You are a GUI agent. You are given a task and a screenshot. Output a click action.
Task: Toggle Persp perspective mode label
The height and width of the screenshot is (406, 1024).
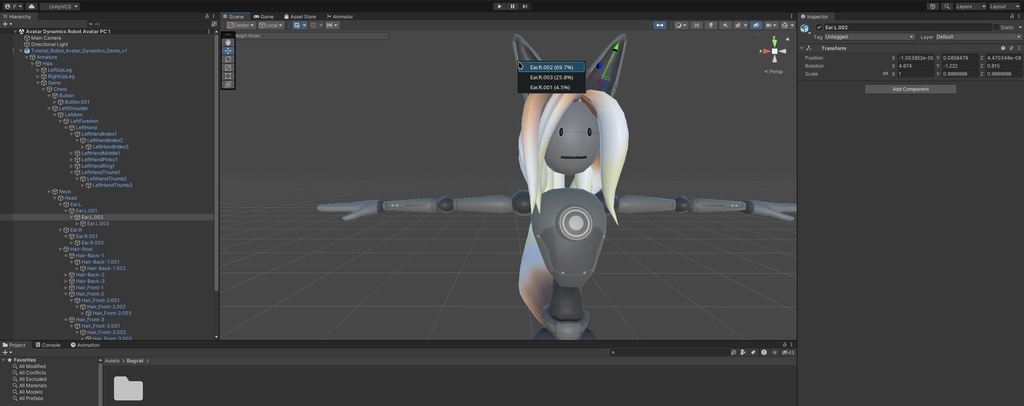coord(773,71)
